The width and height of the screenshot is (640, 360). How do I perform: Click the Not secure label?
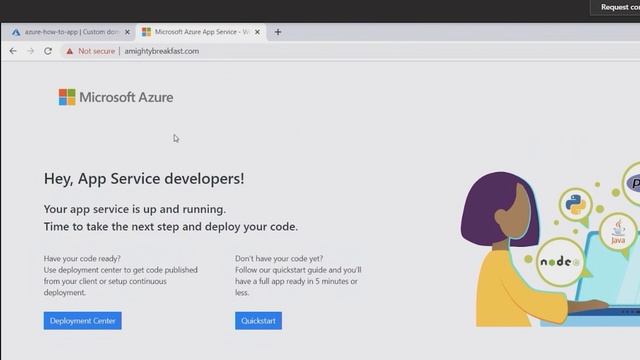(x=96, y=51)
